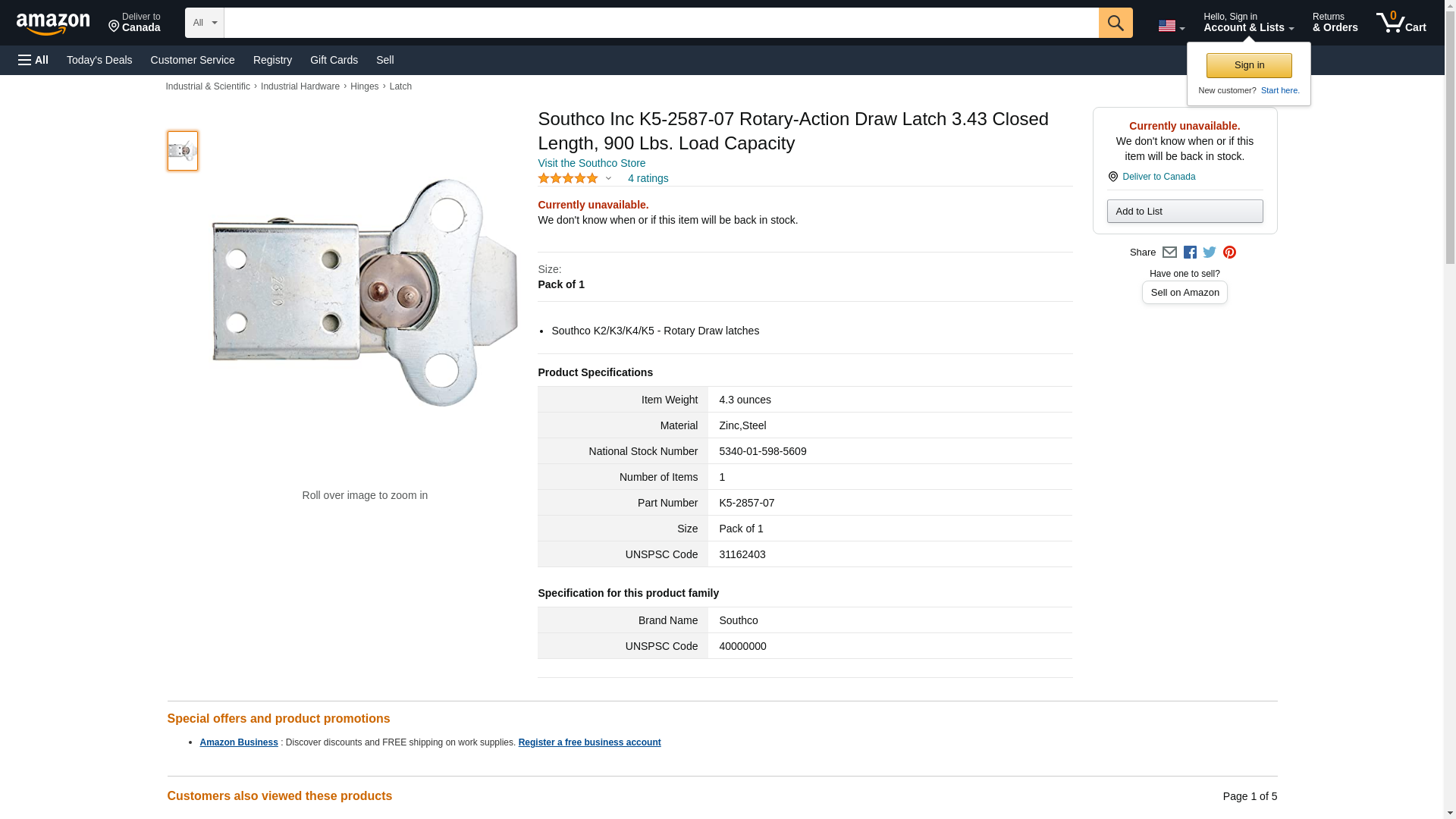
Task: Share product on Facebook
Action: tap(1190, 253)
